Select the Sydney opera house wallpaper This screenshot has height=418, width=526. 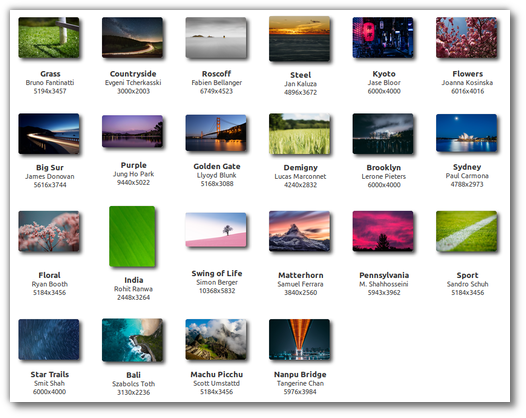coord(467,133)
